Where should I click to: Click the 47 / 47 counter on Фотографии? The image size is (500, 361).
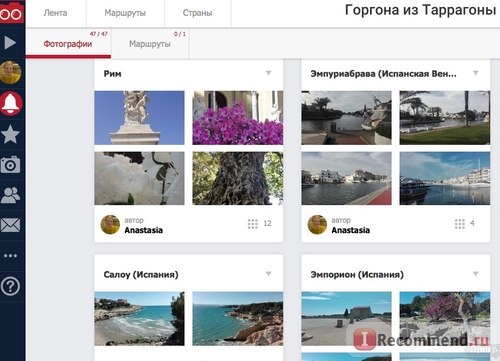99,34
